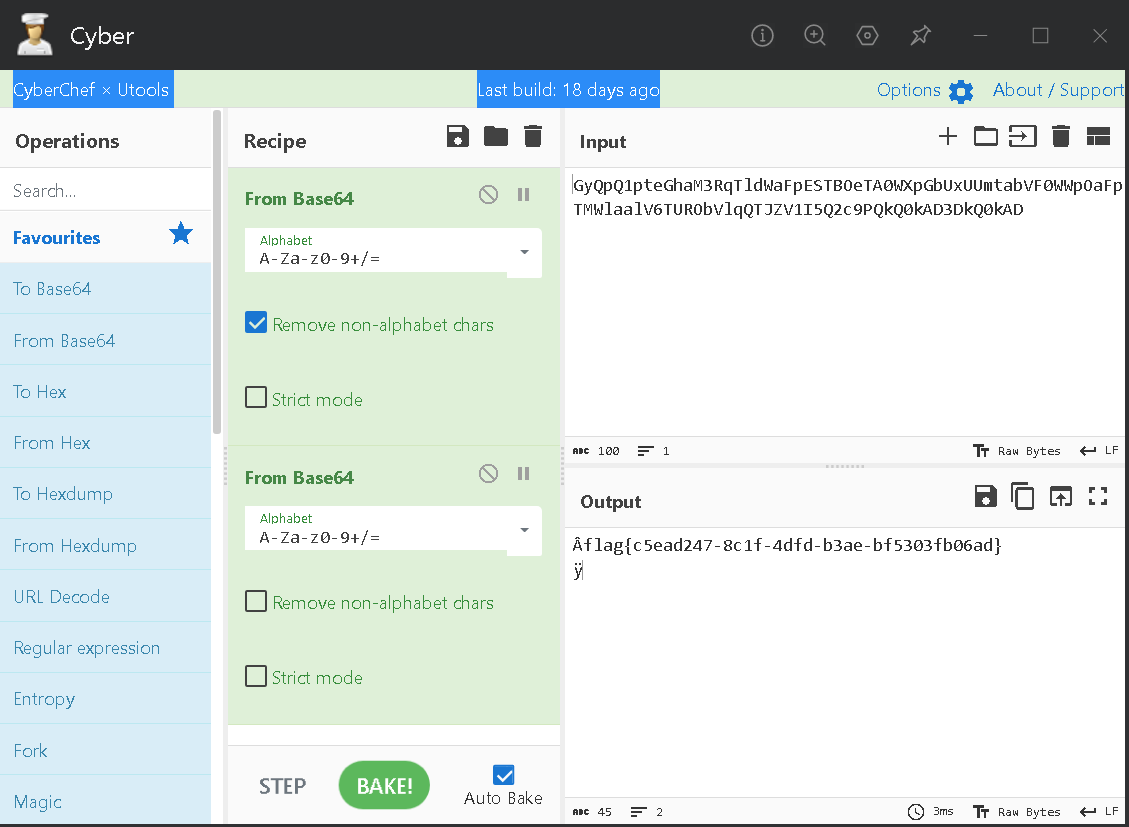
Task: Click the chef logo in the title bar
Action: [x=35, y=35]
